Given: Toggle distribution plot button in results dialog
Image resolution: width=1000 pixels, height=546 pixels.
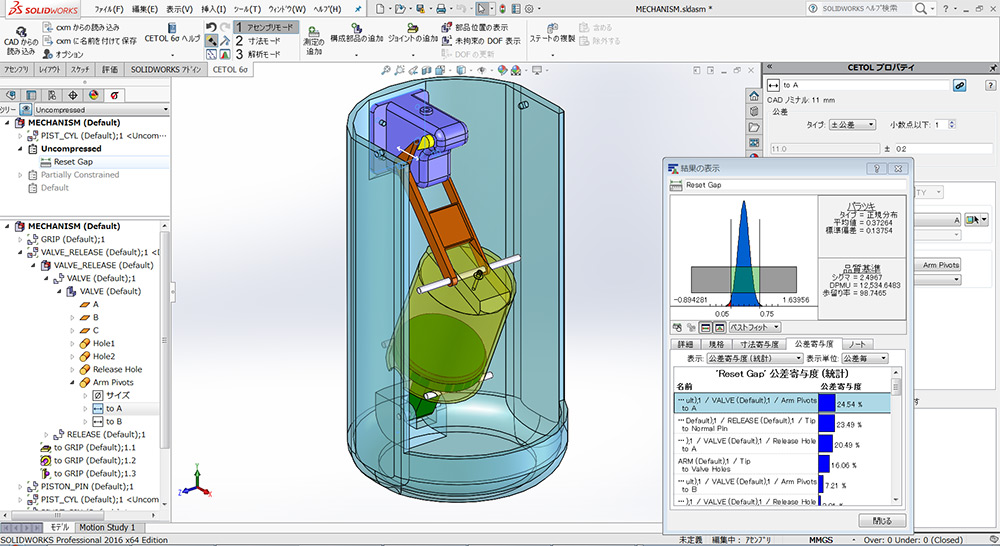Looking at the screenshot, I should pyautogui.click(x=719, y=327).
